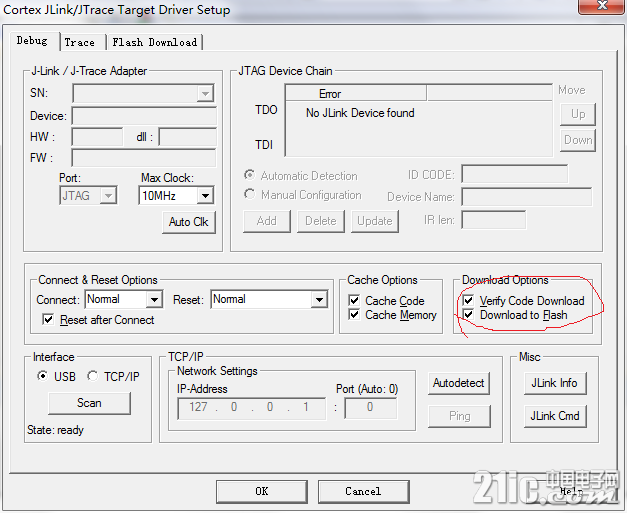This screenshot has height=513, width=627.
Task: Click the Auto Clk button
Action: [189, 222]
